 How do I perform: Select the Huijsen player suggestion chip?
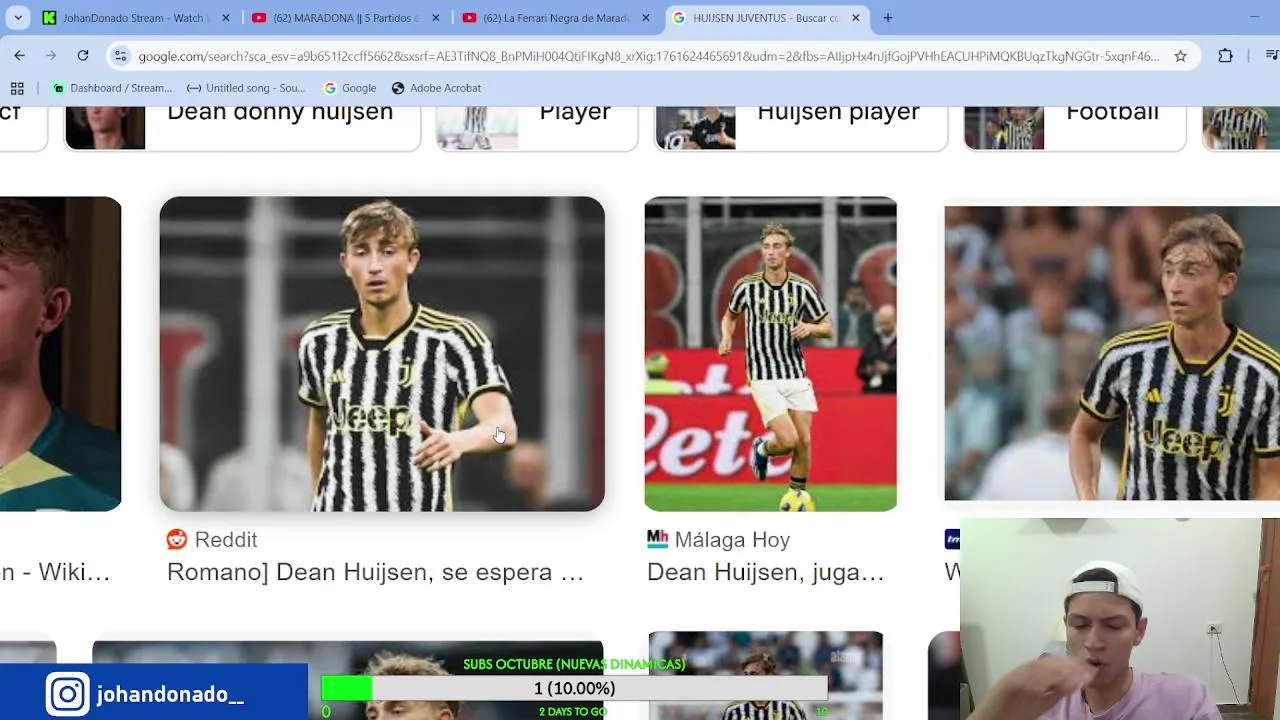pyautogui.click(x=801, y=128)
